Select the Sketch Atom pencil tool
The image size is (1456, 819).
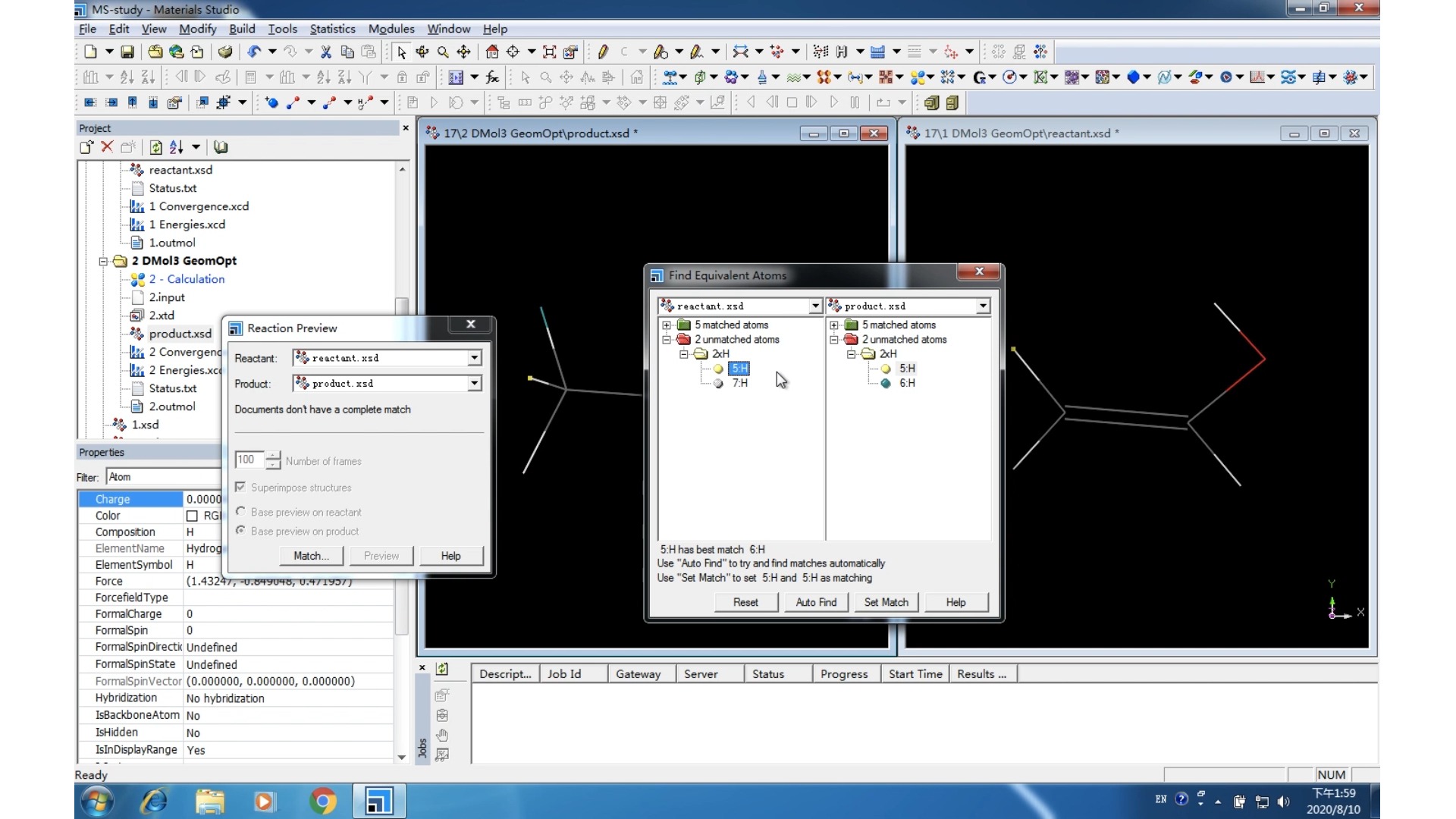603,52
